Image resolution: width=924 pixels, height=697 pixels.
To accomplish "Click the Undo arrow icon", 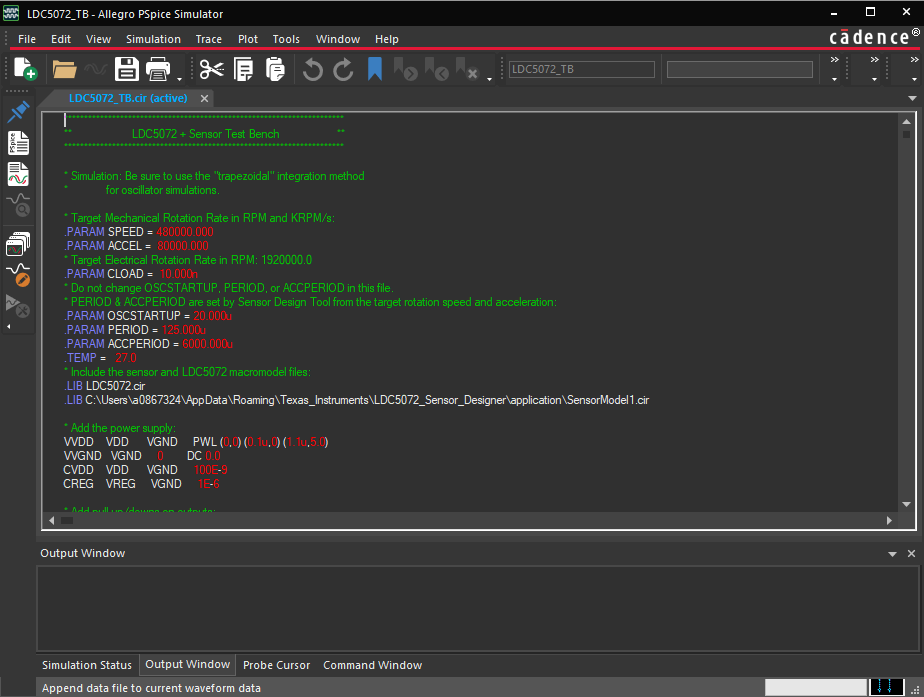I will point(314,68).
